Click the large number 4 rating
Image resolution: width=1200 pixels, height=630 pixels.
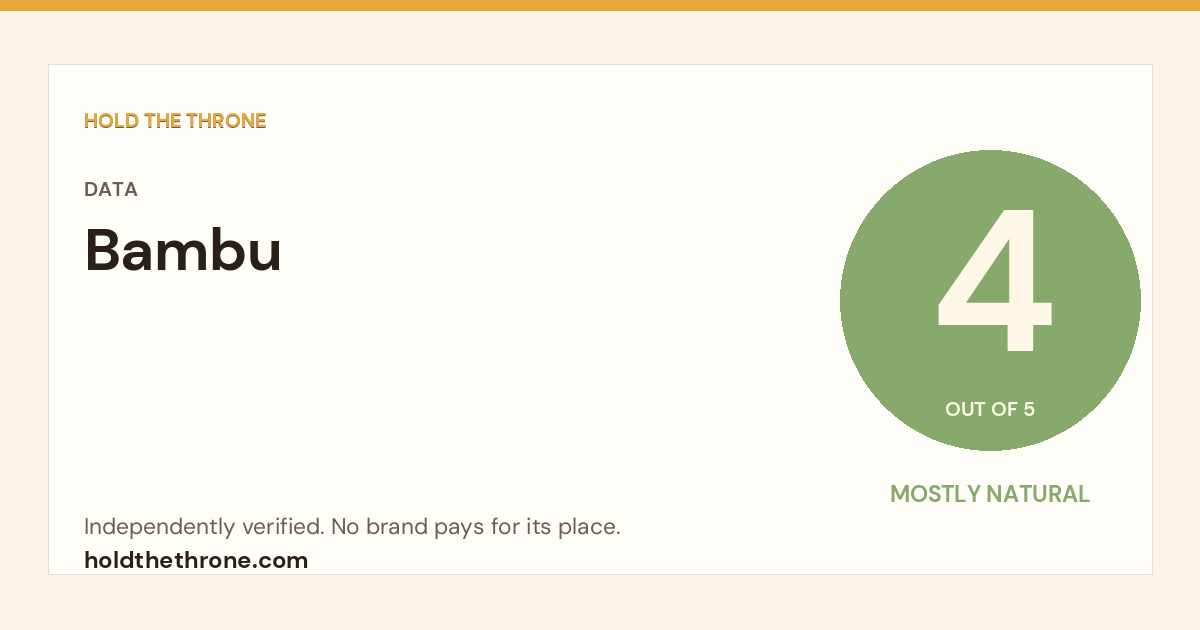pos(994,281)
